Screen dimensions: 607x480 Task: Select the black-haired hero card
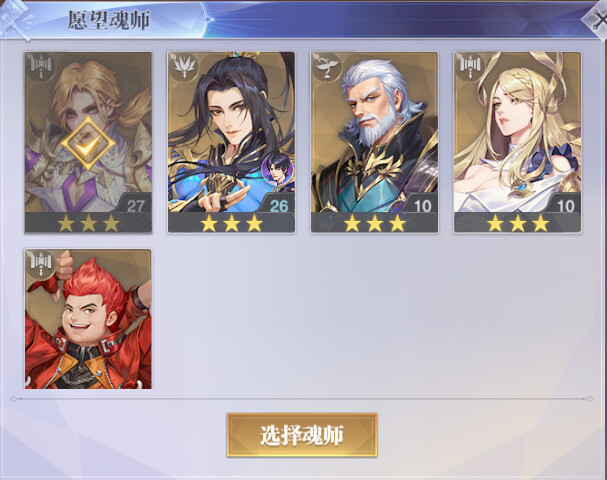231,142
